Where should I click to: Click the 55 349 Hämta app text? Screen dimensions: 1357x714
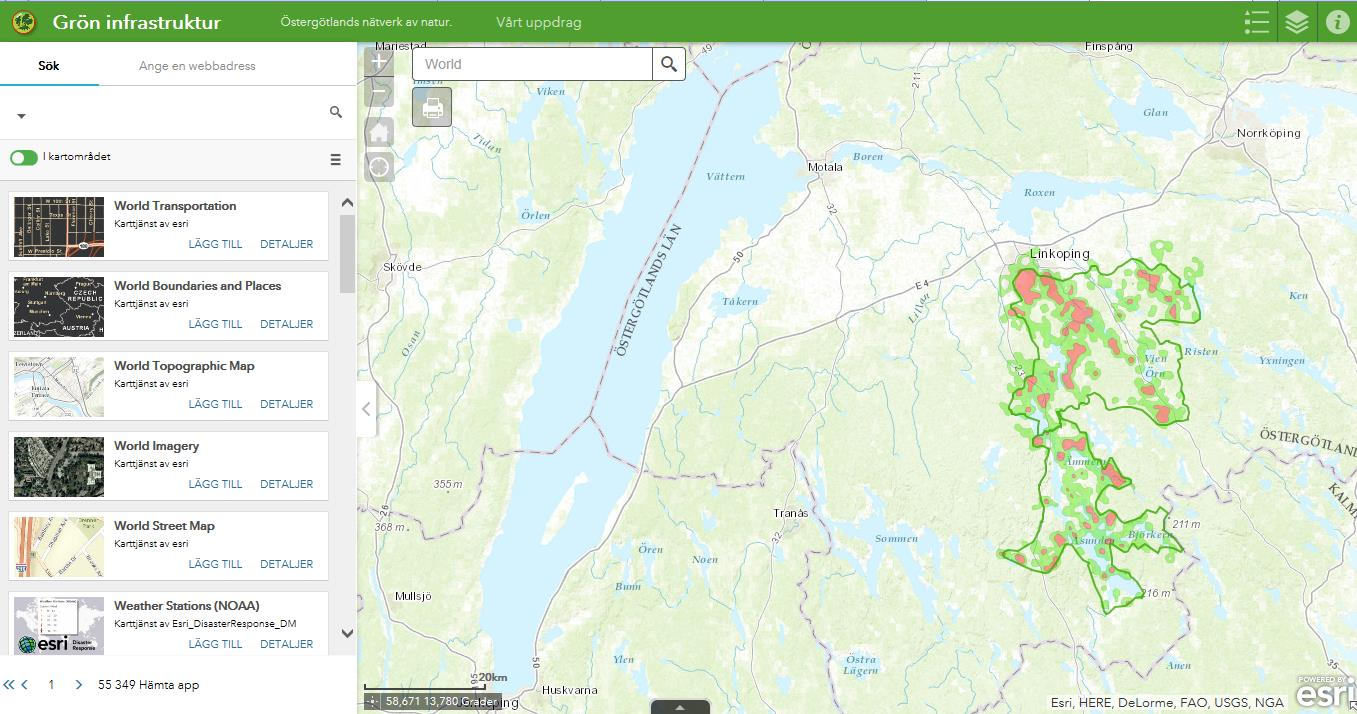coord(148,685)
